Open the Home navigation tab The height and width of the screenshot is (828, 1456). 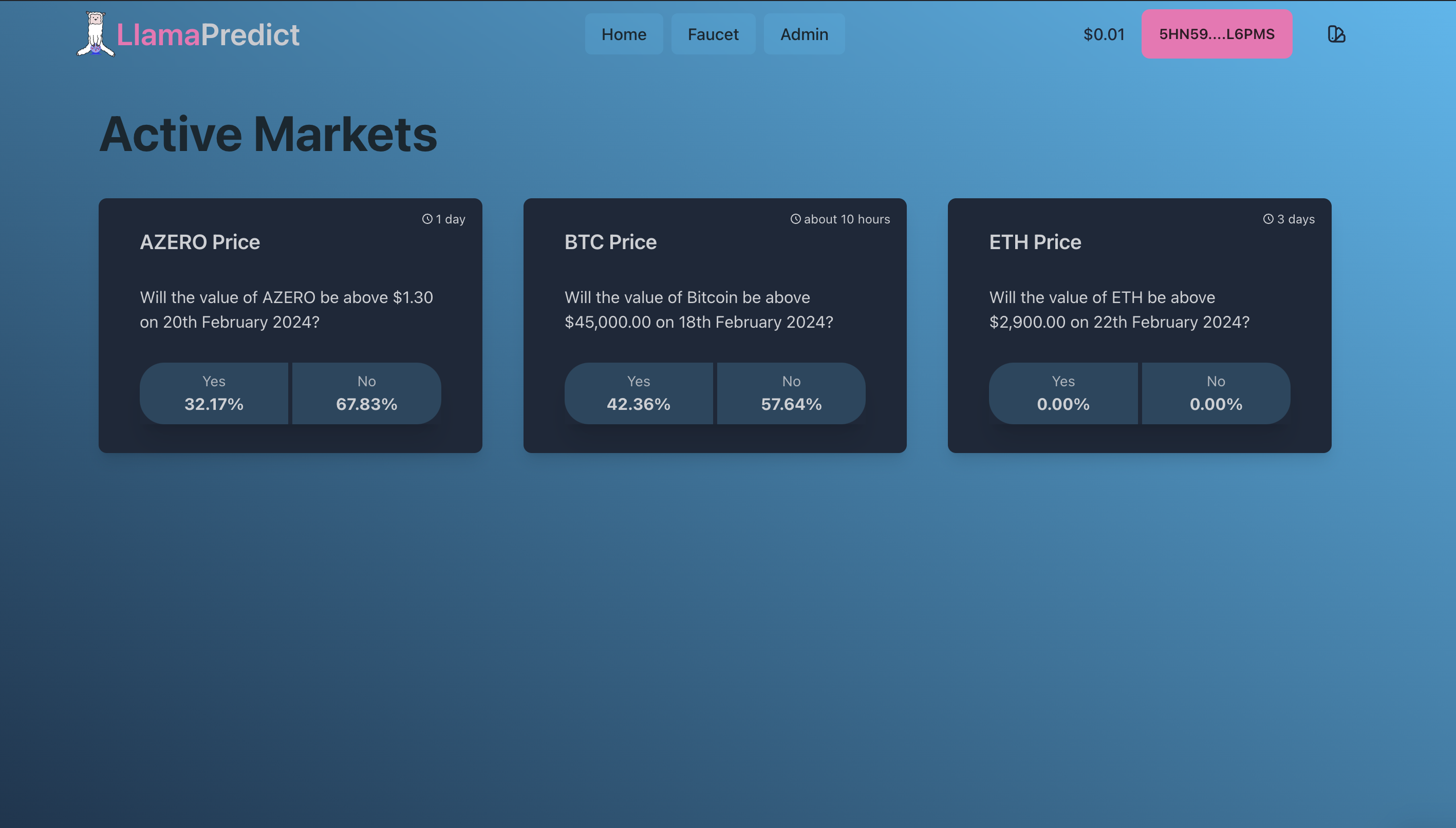coord(623,34)
